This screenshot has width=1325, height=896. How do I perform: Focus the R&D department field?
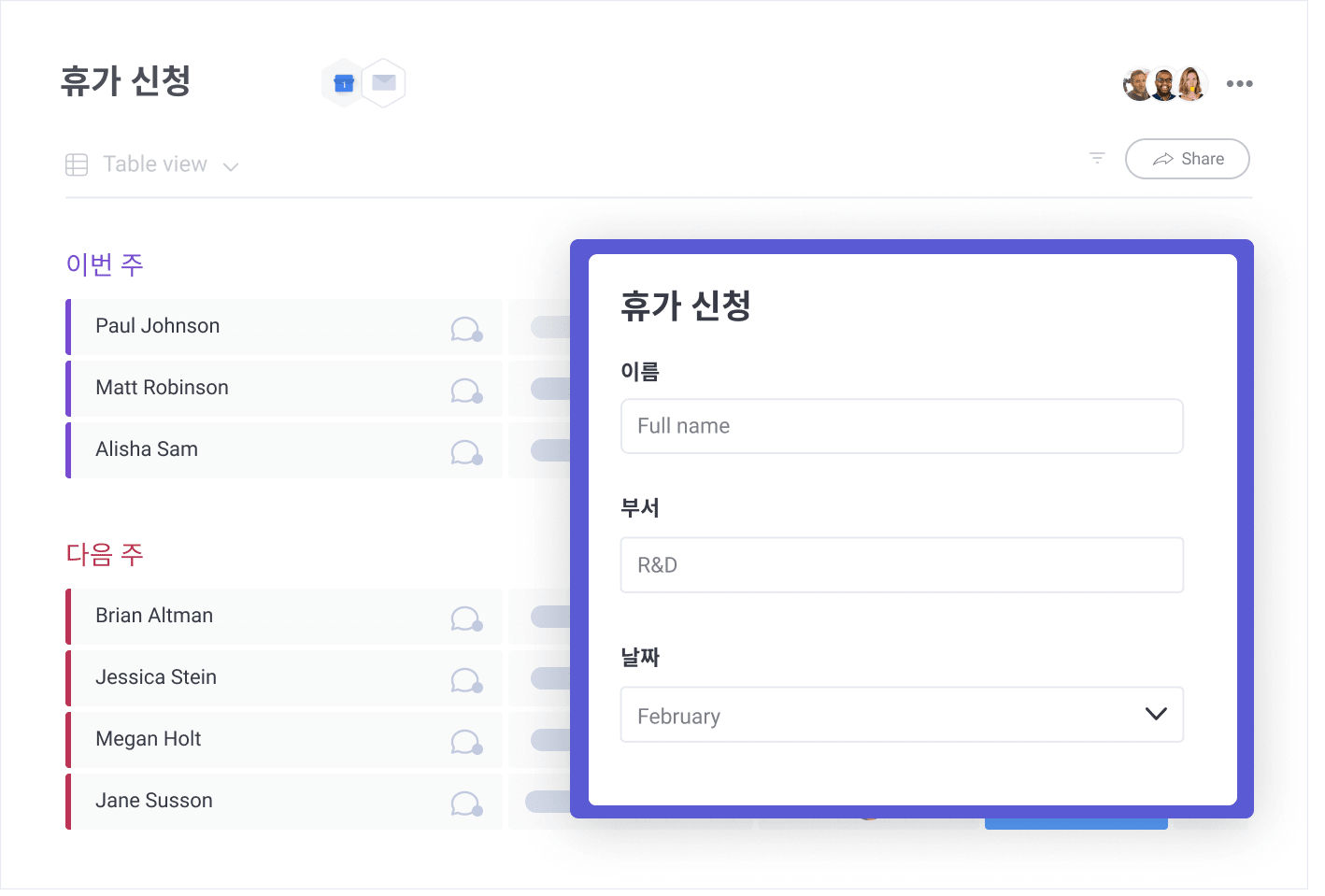(902, 565)
